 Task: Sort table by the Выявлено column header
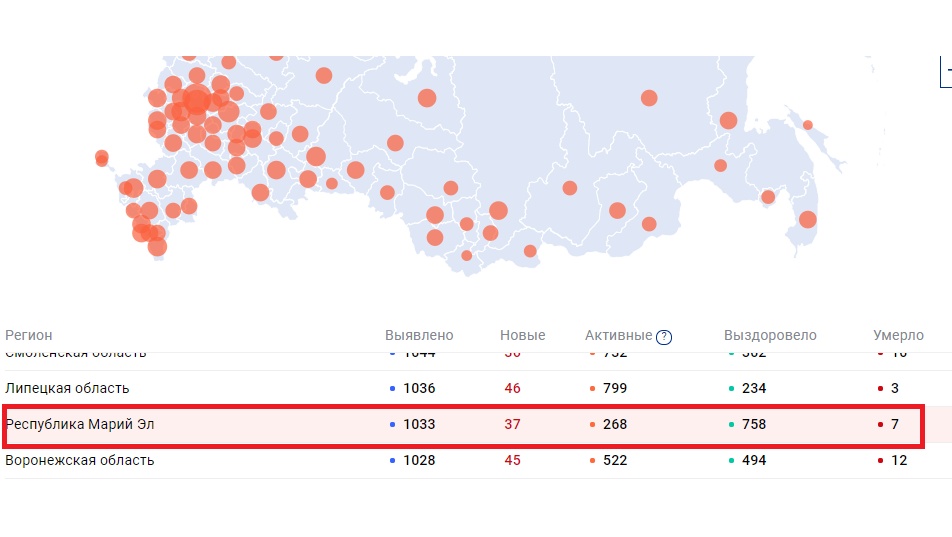coord(419,336)
